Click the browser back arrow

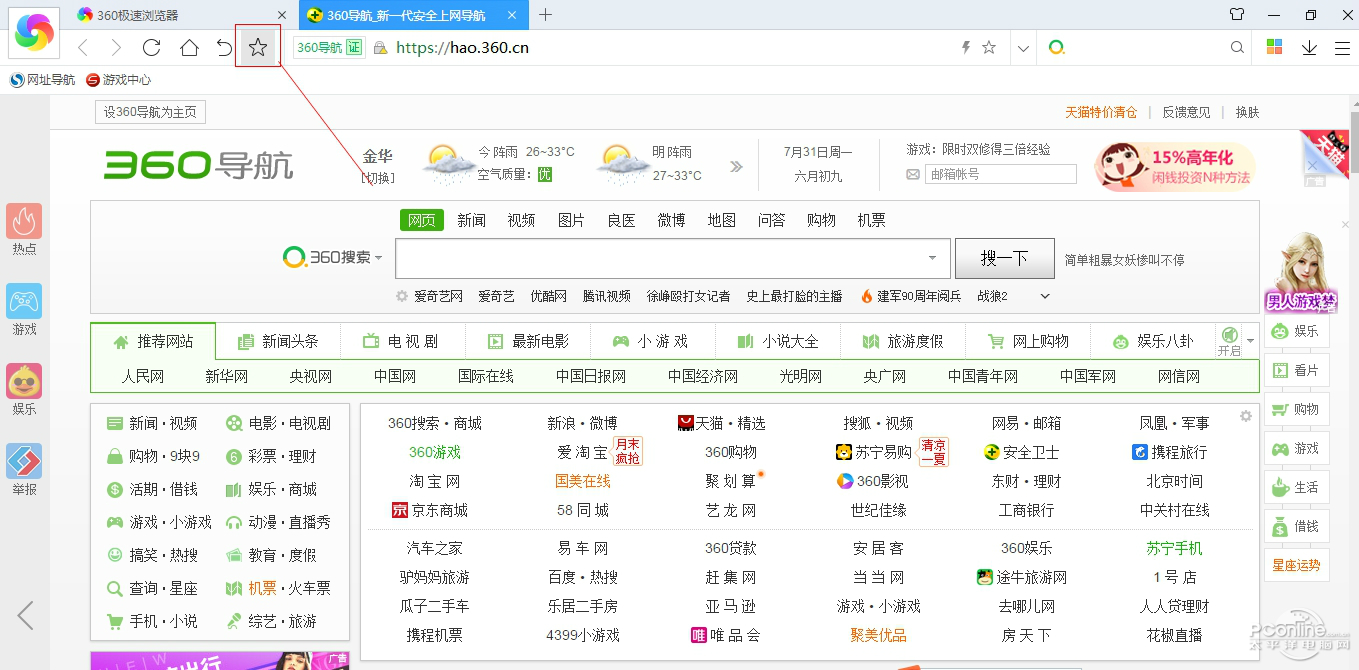[x=83, y=48]
